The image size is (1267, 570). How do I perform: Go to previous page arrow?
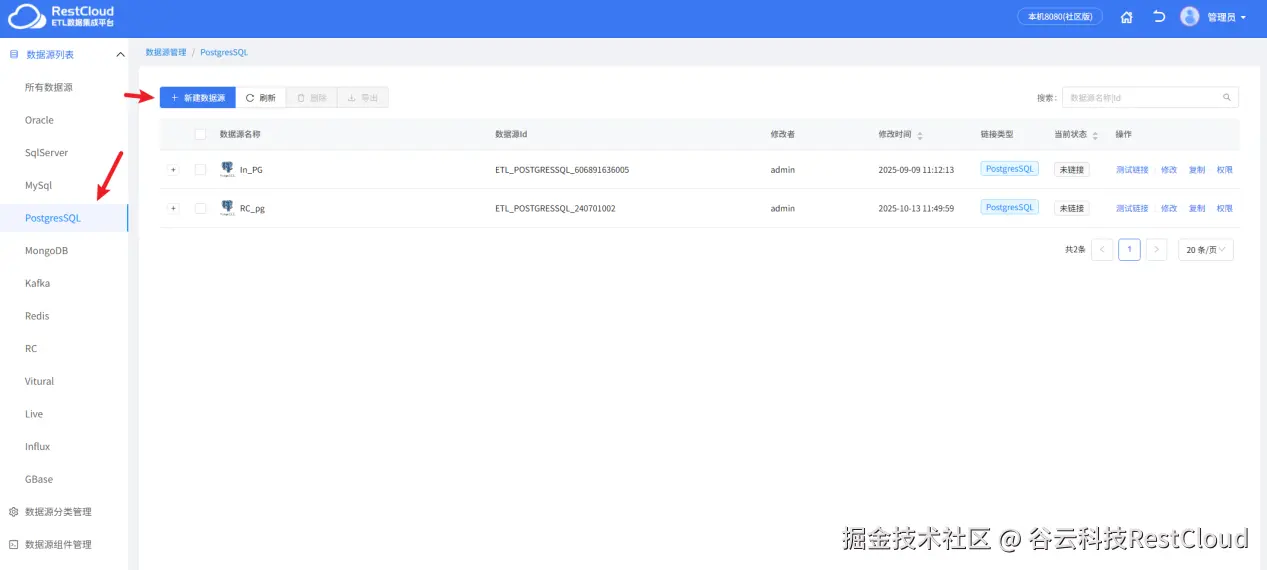(1102, 249)
